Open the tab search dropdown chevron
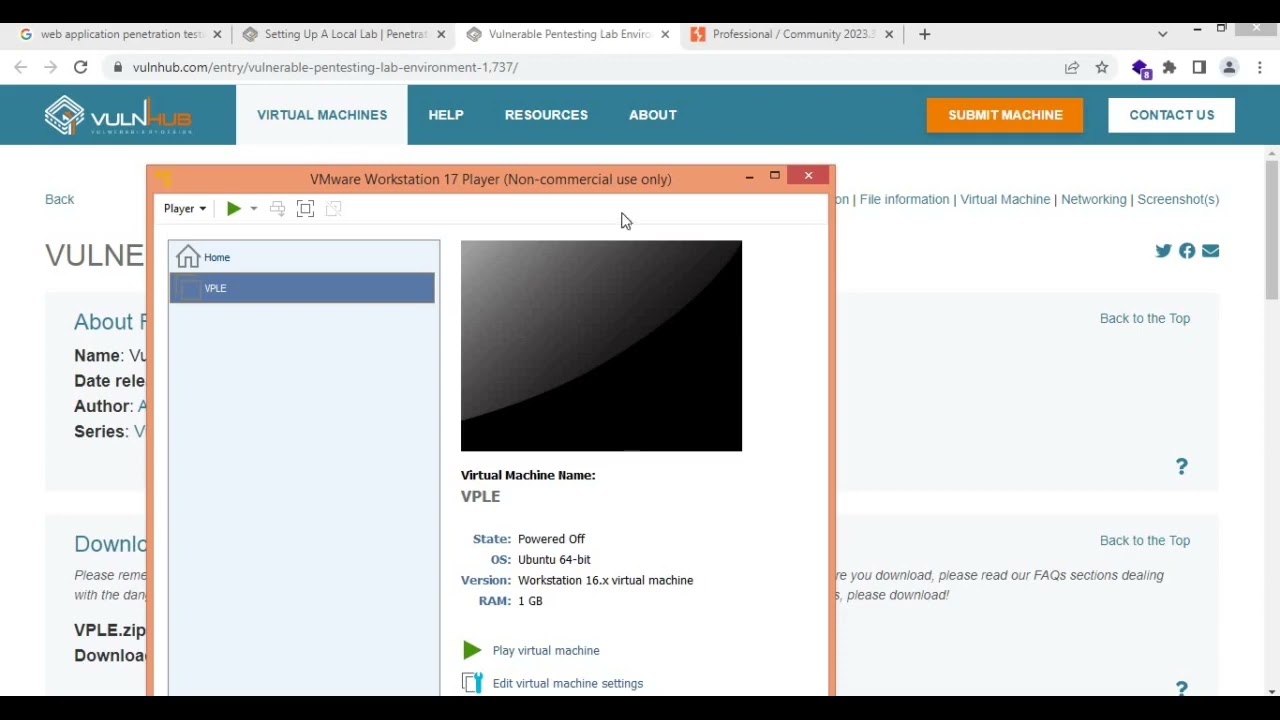Screen dimensions: 1280x720 point(1162,34)
